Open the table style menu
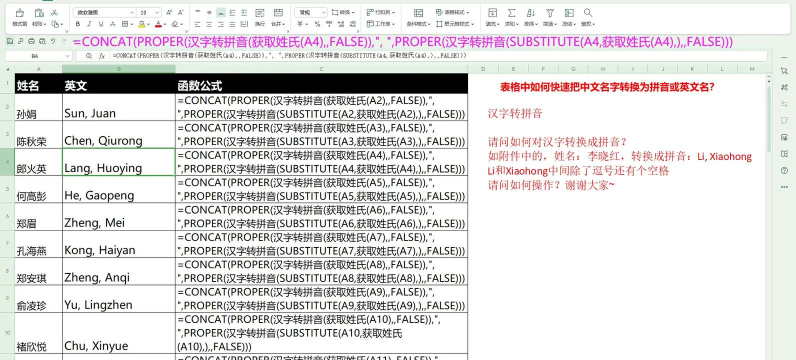This screenshot has height=360, width=796. tap(453, 12)
